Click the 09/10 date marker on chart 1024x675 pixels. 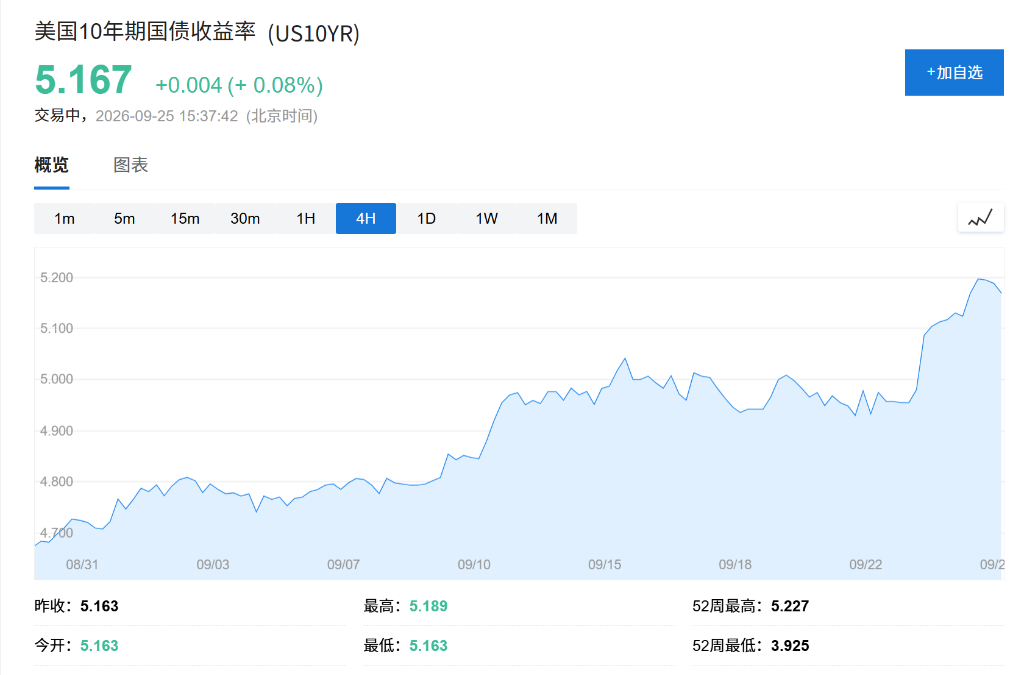(474, 564)
